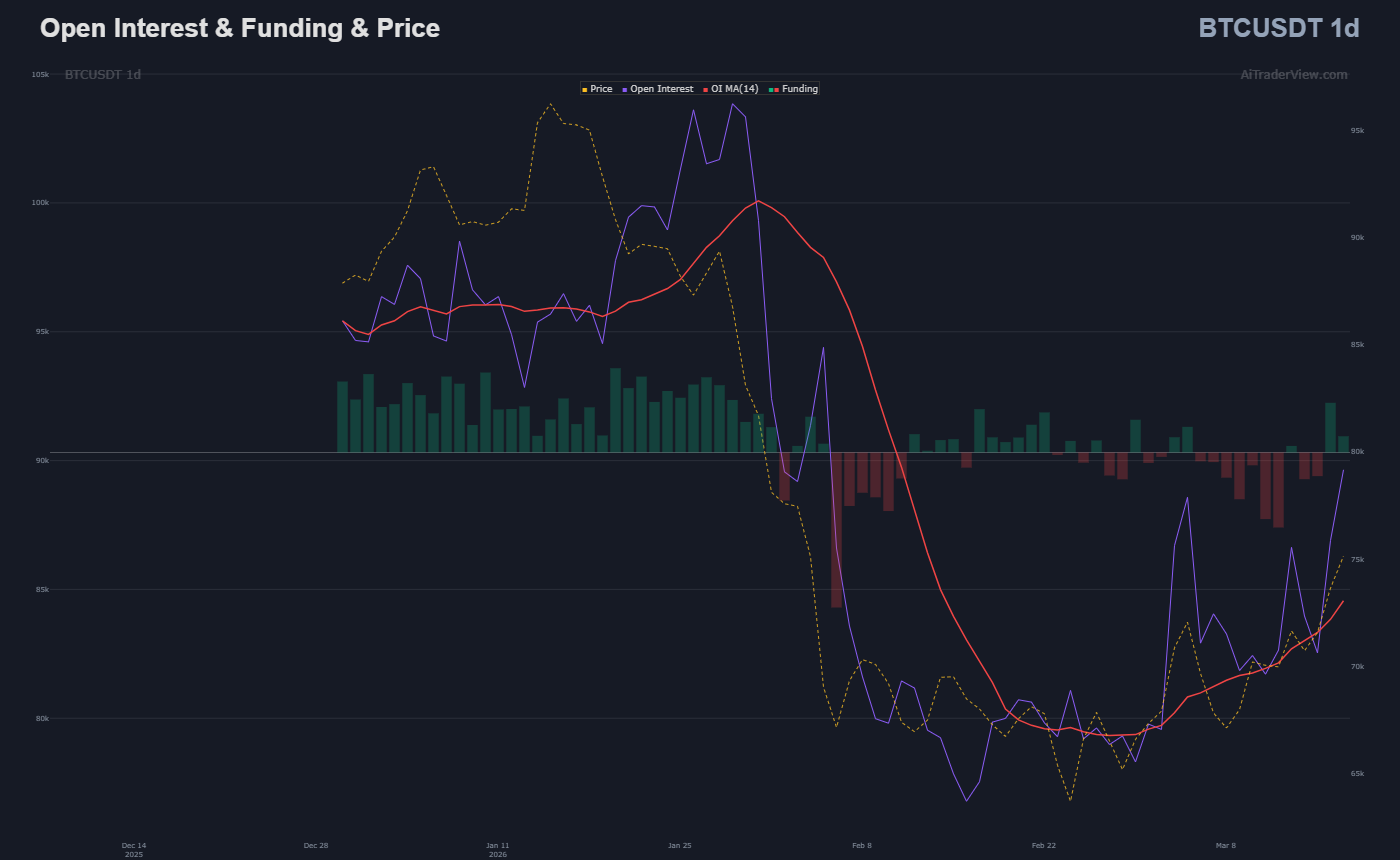Toggle the Open Interest legend label
Image resolution: width=1400 pixels, height=860 pixels.
pyautogui.click(x=661, y=89)
